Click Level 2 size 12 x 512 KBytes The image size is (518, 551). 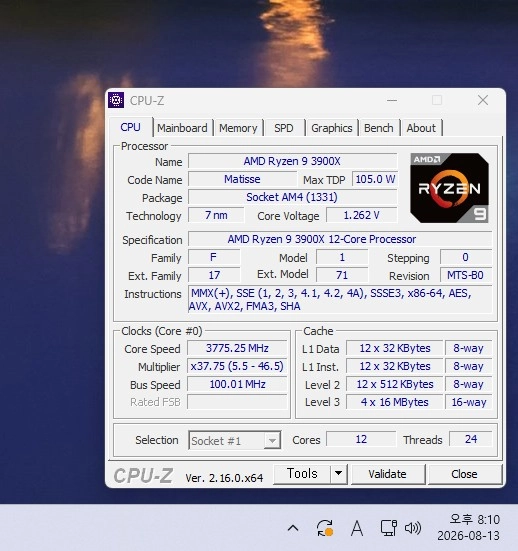point(395,384)
